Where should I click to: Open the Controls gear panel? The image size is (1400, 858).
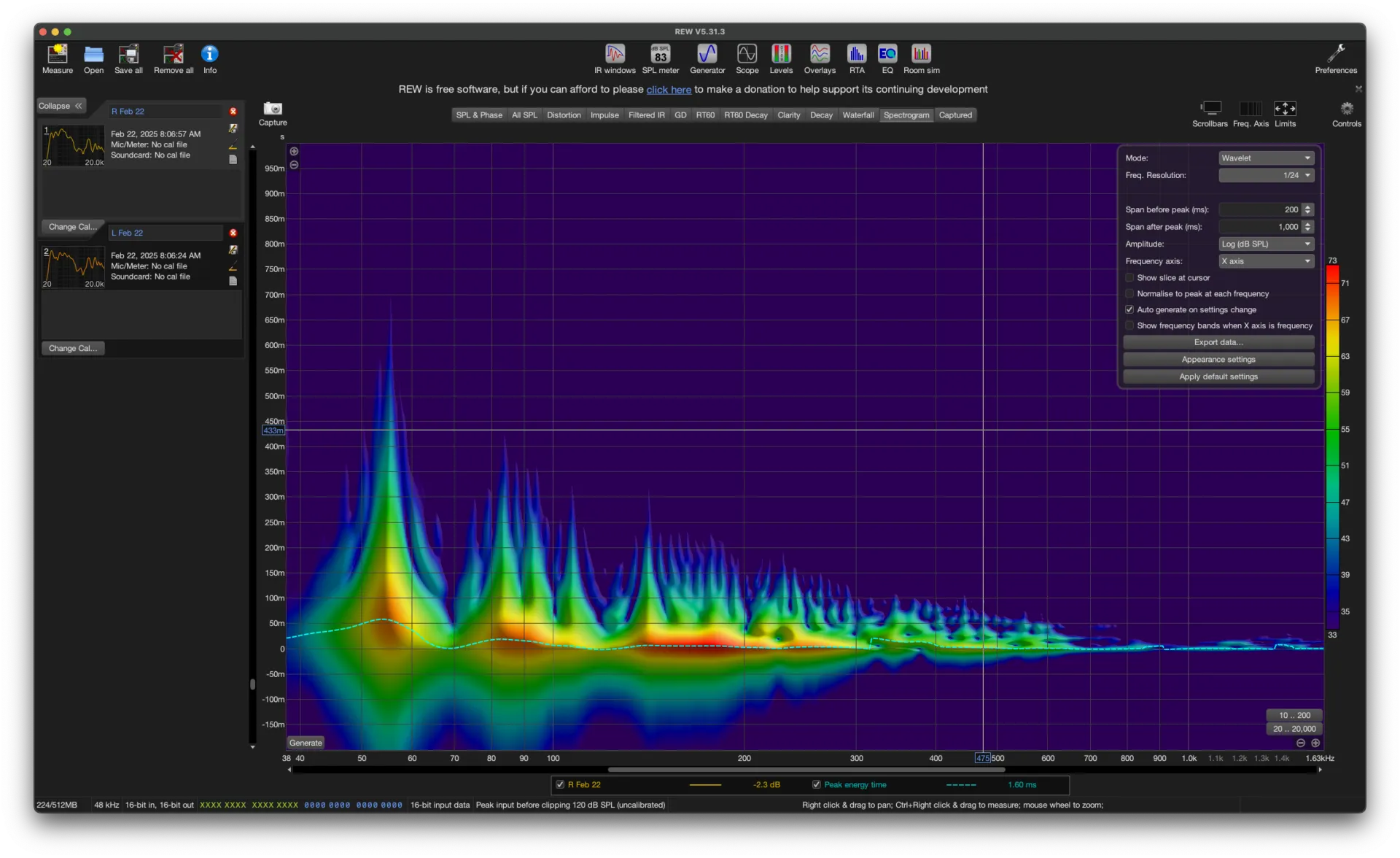pyautogui.click(x=1346, y=109)
